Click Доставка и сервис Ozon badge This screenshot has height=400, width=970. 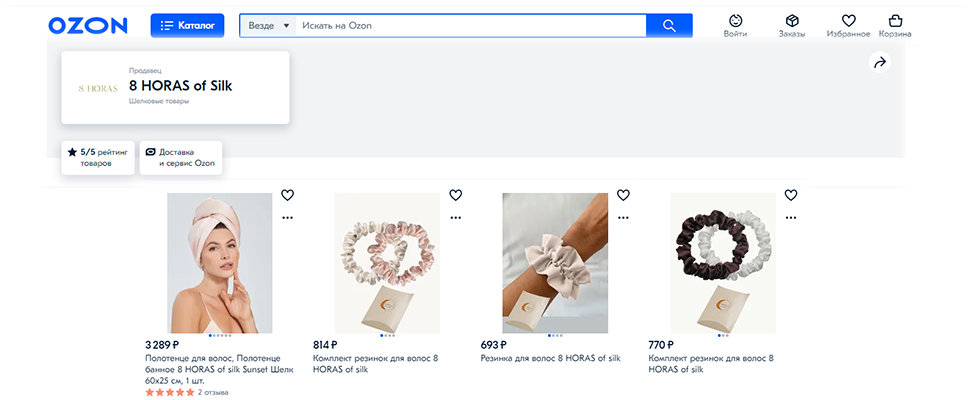pyautogui.click(x=181, y=158)
